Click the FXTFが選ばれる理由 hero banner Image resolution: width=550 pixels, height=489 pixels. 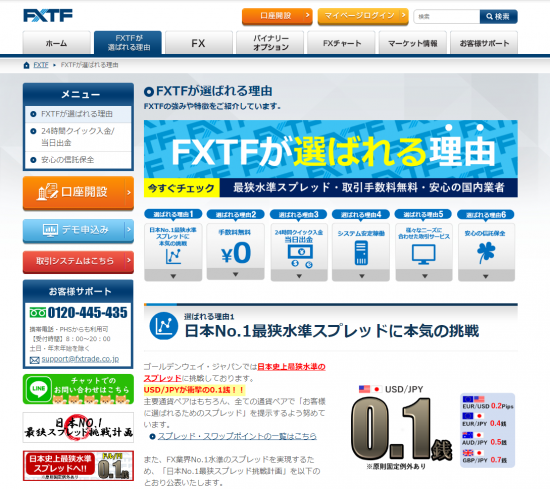[x=331, y=159]
